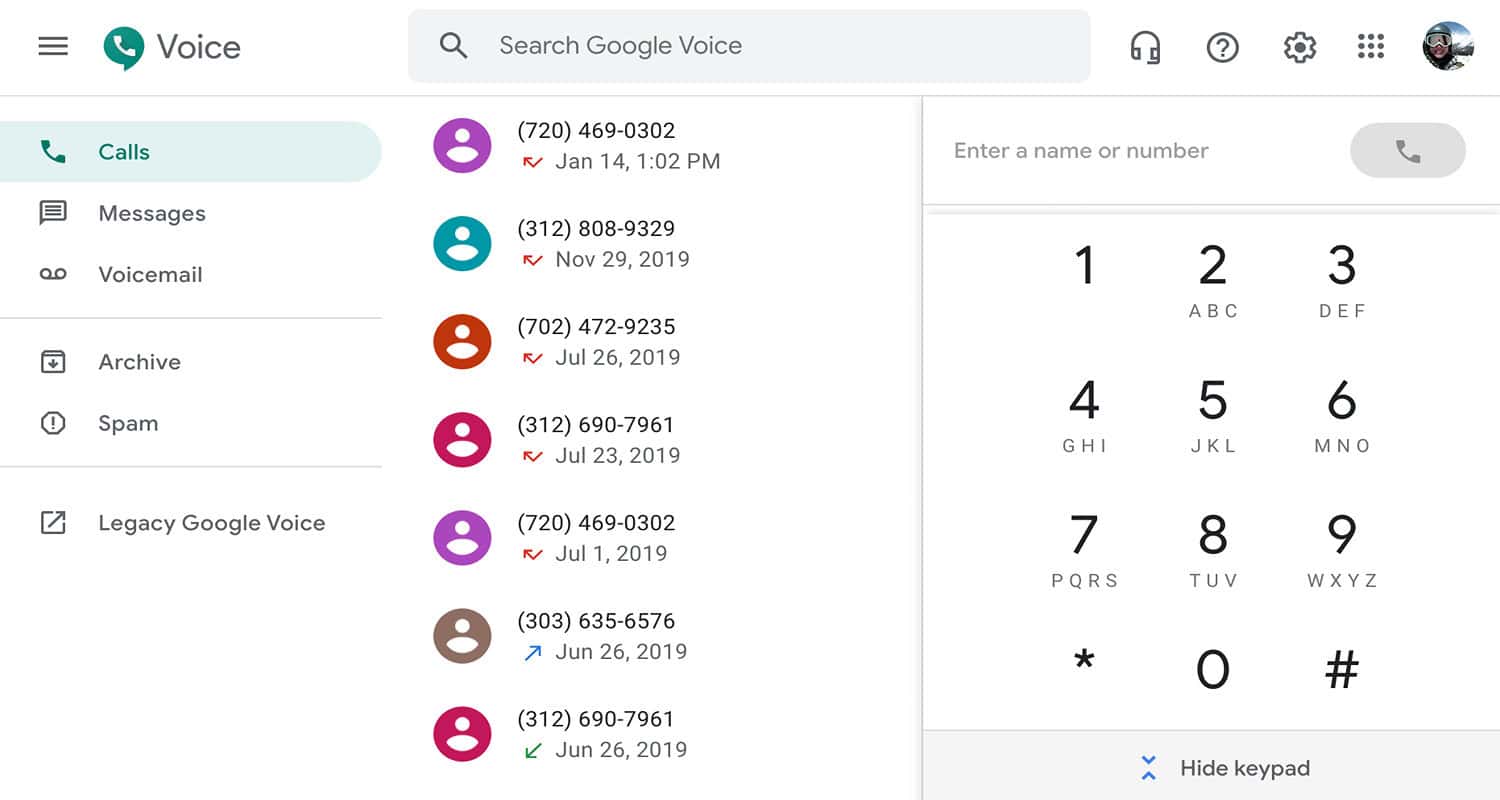Open the account profile picture
Image resolution: width=1500 pixels, height=800 pixels.
(x=1448, y=46)
